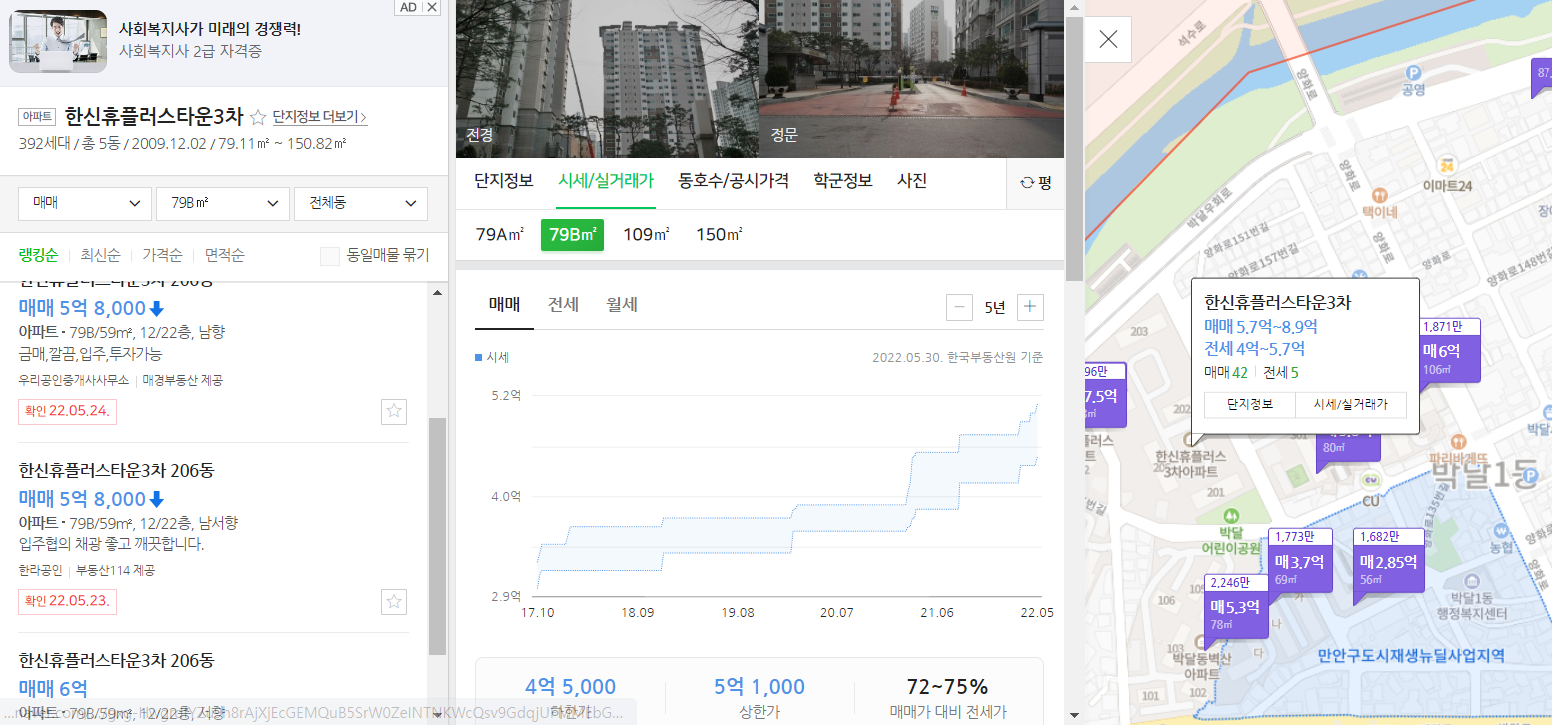Open the 전경 photo thumbnail
Screen dimensions: 1552x725
point(607,79)
